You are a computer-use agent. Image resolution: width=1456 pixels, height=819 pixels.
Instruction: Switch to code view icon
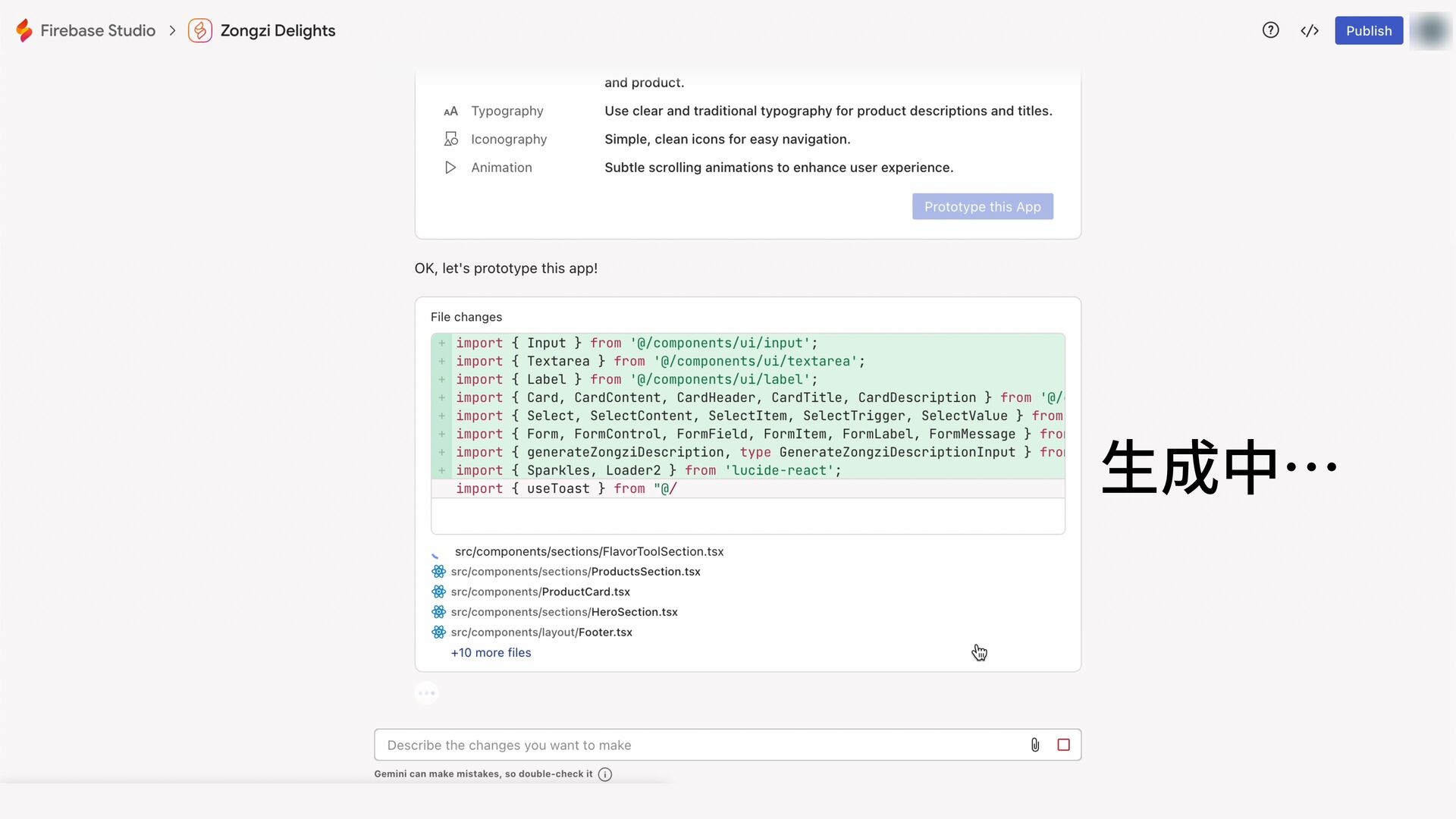tap(1310, 30)
